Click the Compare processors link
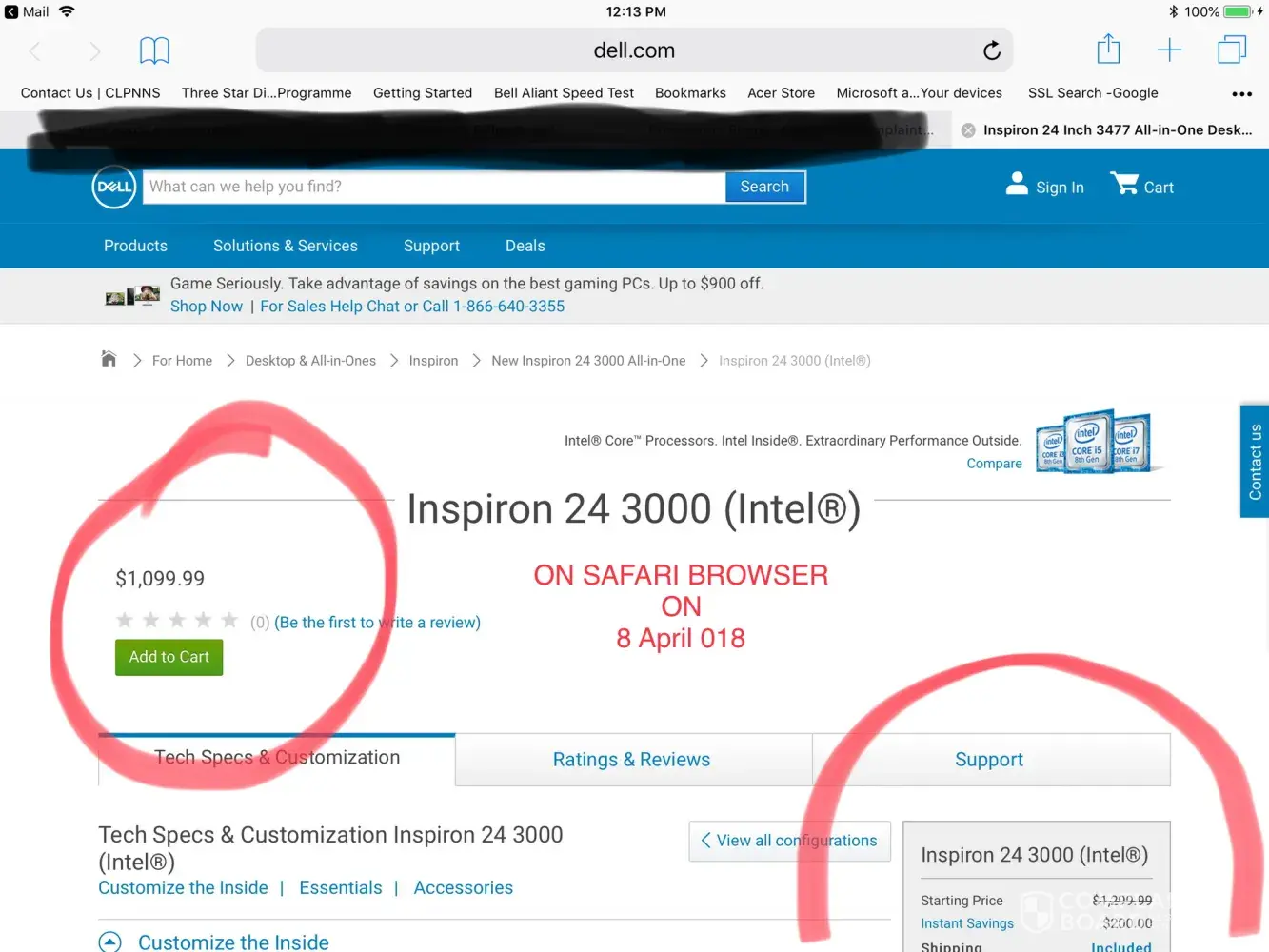 coord(994,464)
